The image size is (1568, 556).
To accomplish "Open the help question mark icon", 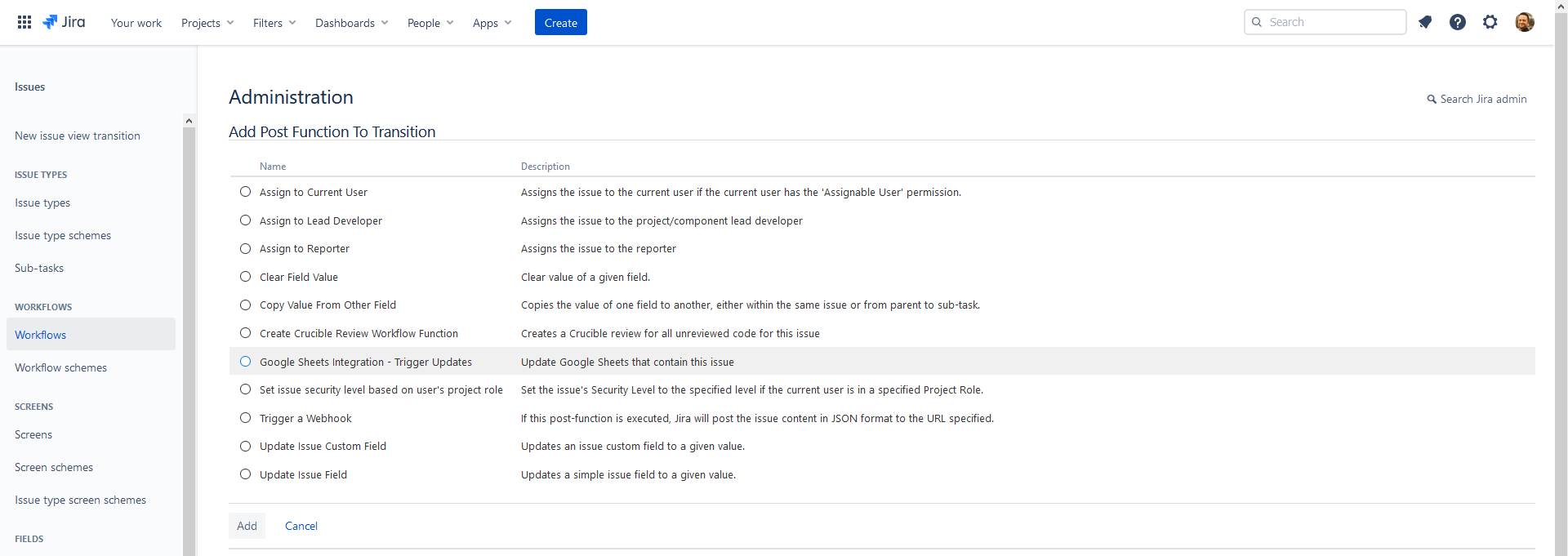I will pos(1458,22).
